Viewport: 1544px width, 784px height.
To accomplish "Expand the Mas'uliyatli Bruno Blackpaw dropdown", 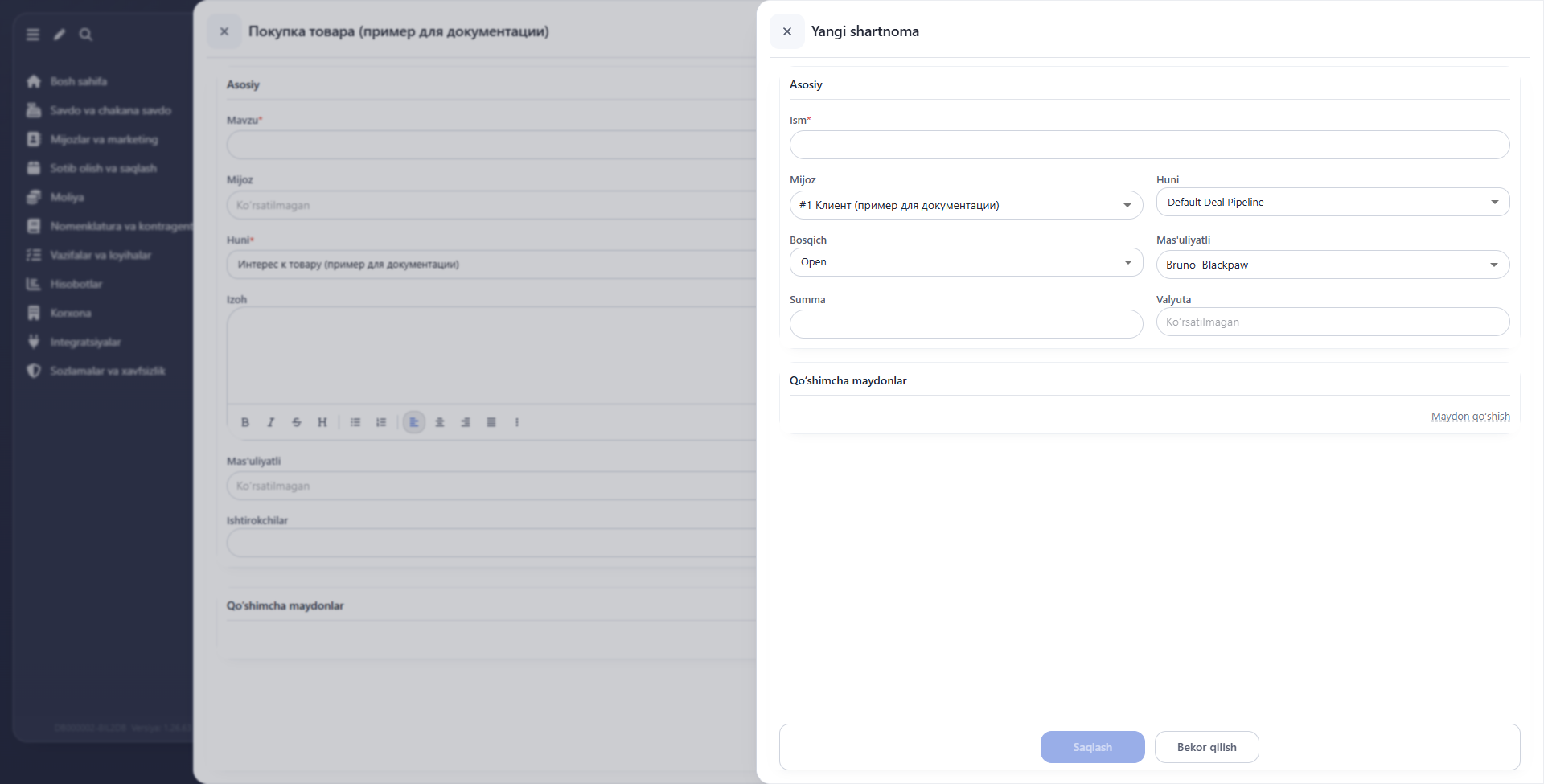I will coord(1333,265).
